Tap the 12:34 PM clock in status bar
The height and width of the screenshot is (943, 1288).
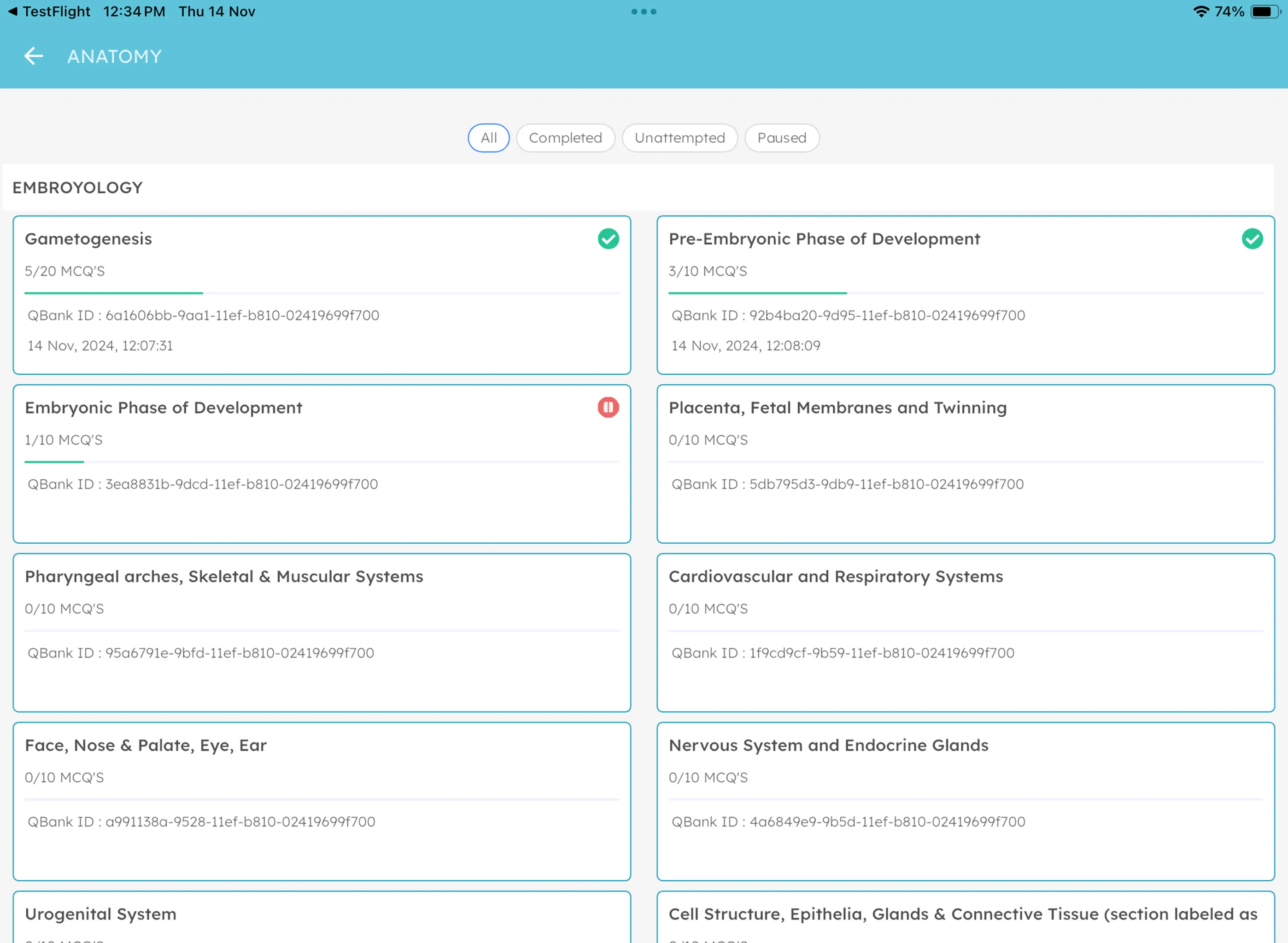134,12
